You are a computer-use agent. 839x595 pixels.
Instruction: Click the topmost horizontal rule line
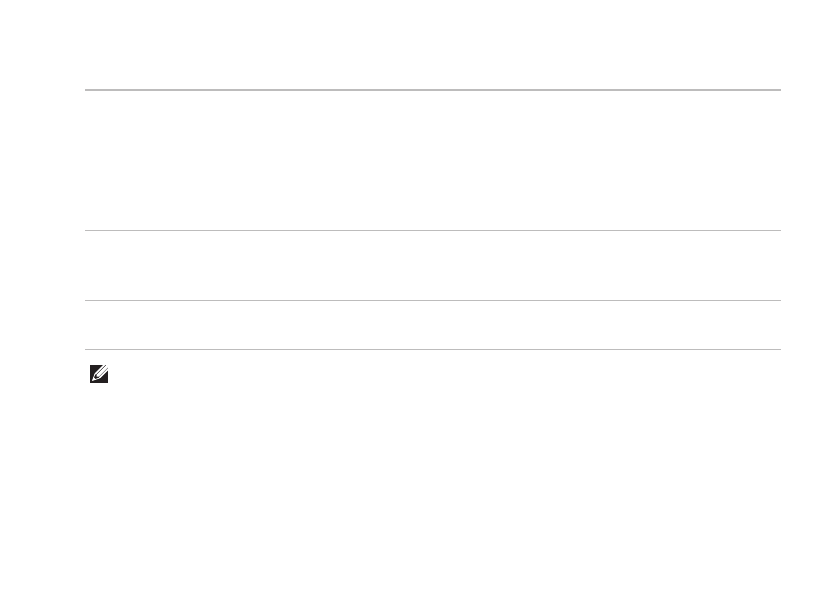pyautogui.click(x=431, y=91)
